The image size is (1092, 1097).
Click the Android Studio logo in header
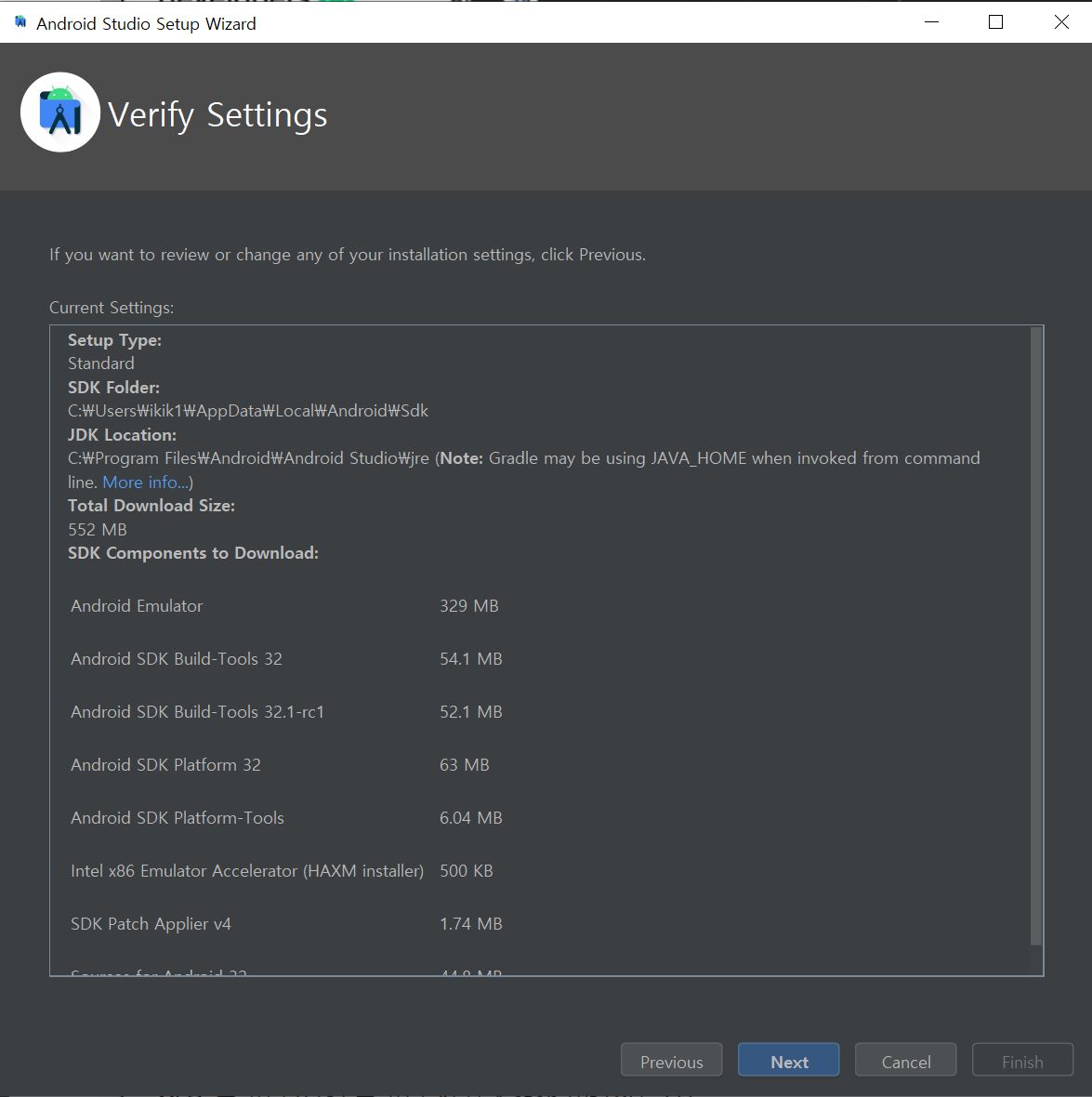pyautogui.click(x=60, y=112)
